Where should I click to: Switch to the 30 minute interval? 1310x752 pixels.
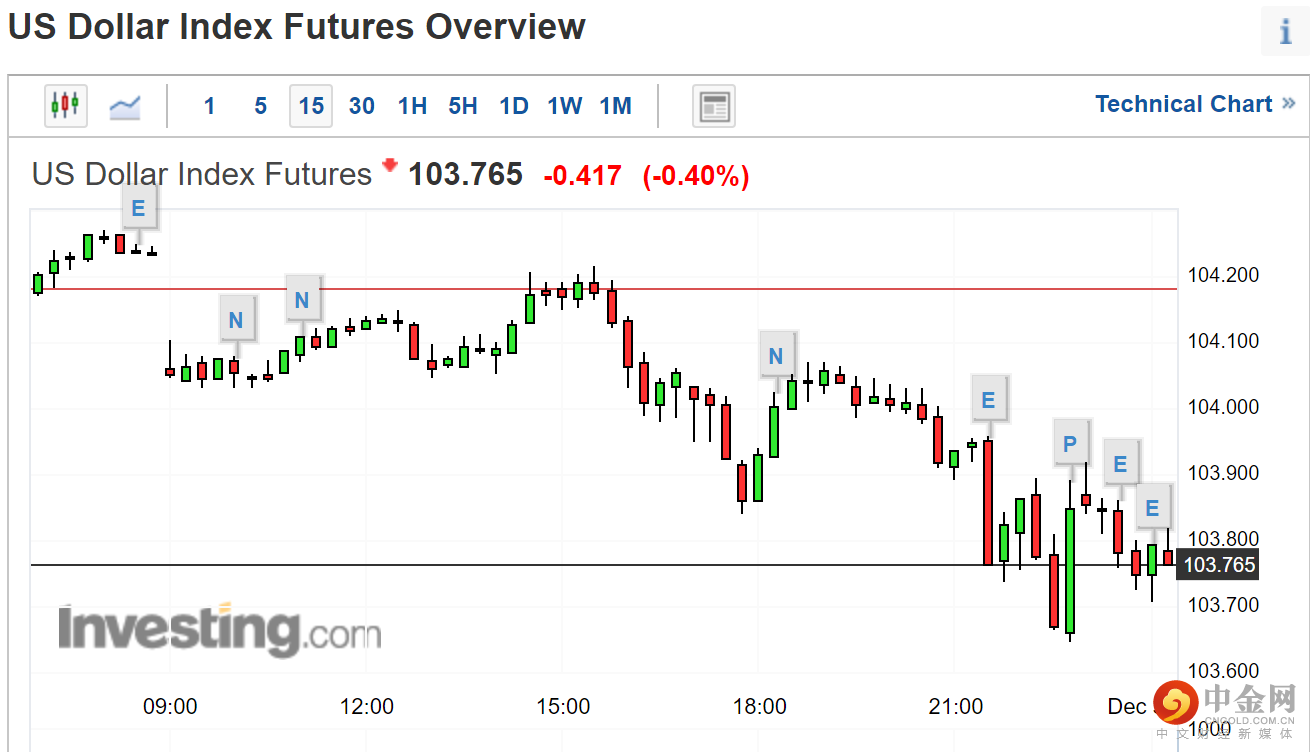coord(362,106)
